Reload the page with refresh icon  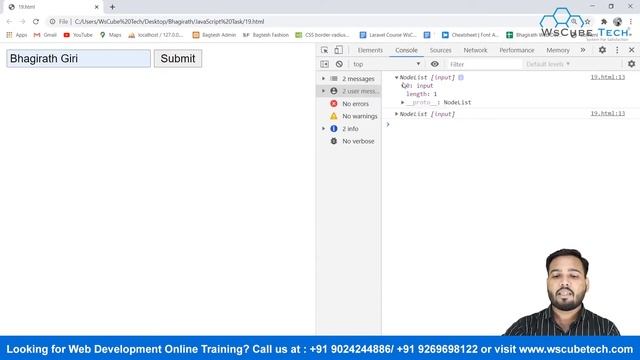(36, 22)
